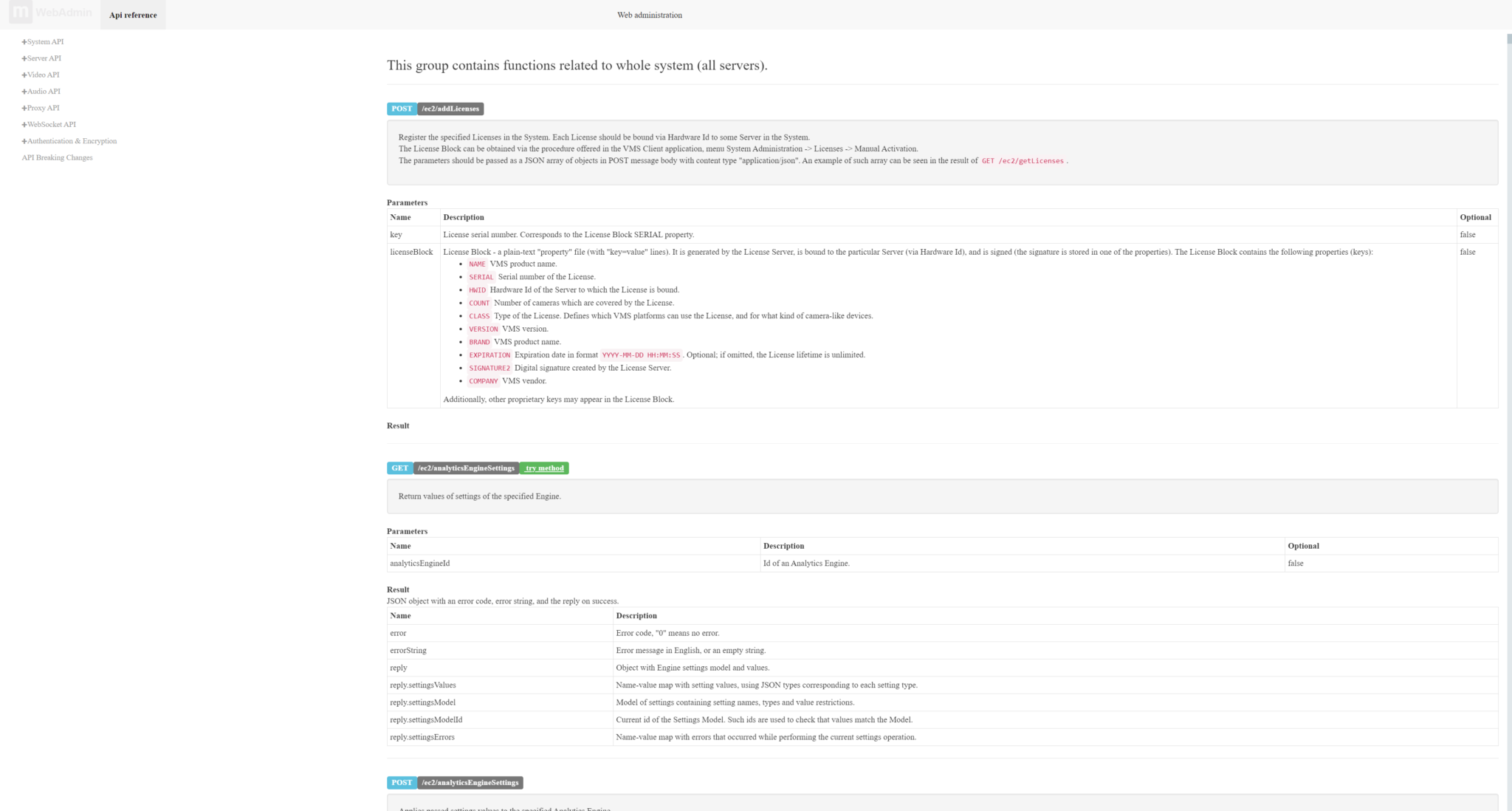The height and width of the screenshot is (811, 1512).
Task: Click the HWID property code tag
Action: click(478, 290)
